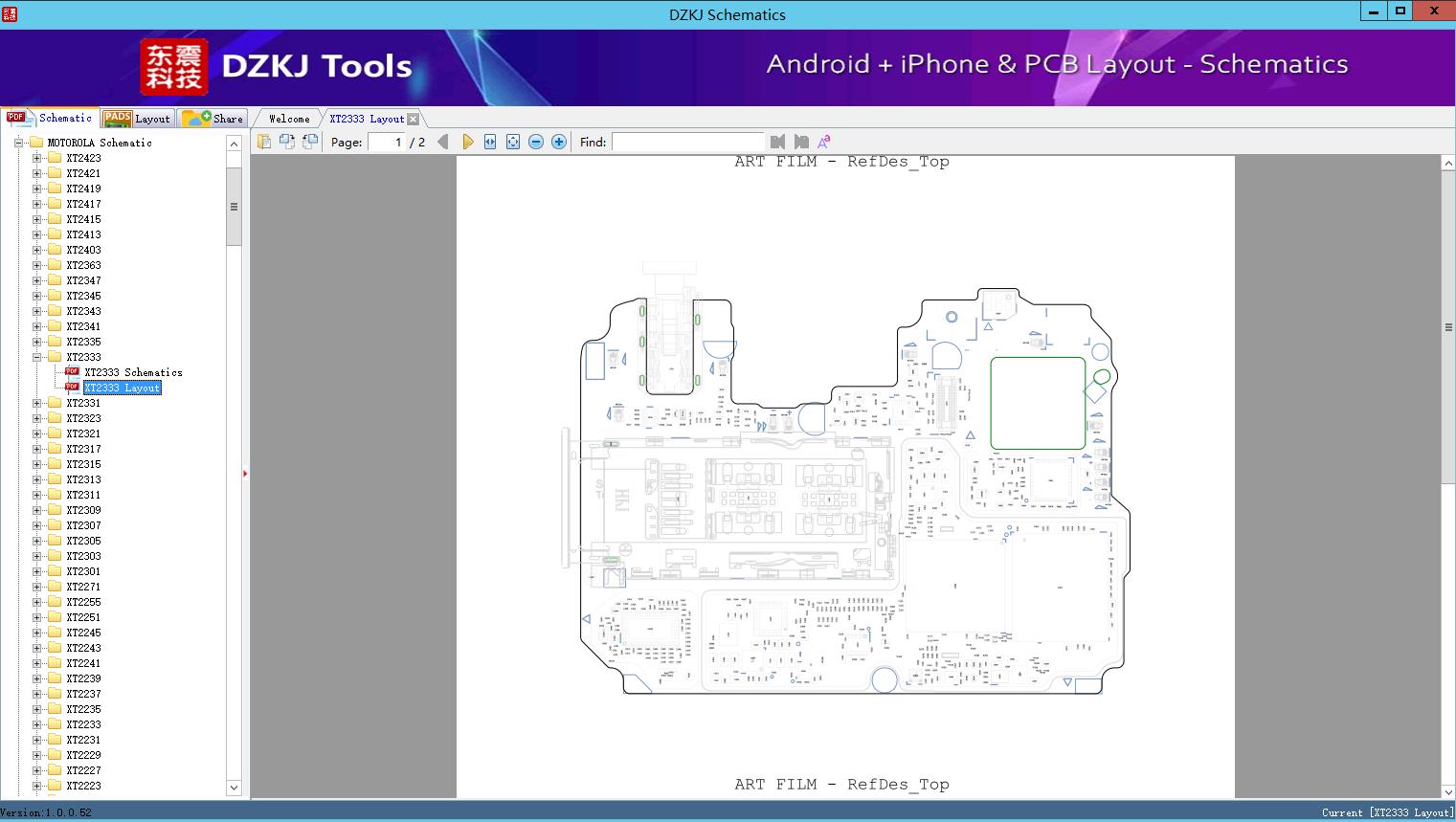Click the XT2417 folder icon
Image resolution: width=1456 pixels, height=822 pixels.
coord(55,204)
